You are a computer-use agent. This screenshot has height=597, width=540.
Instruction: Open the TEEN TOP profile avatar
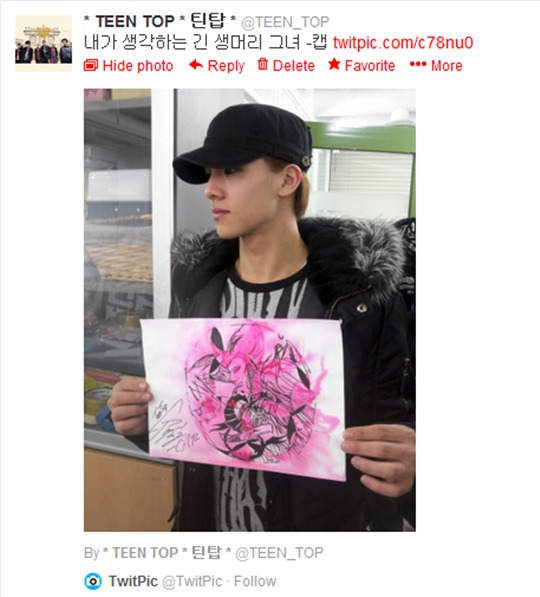43,43
